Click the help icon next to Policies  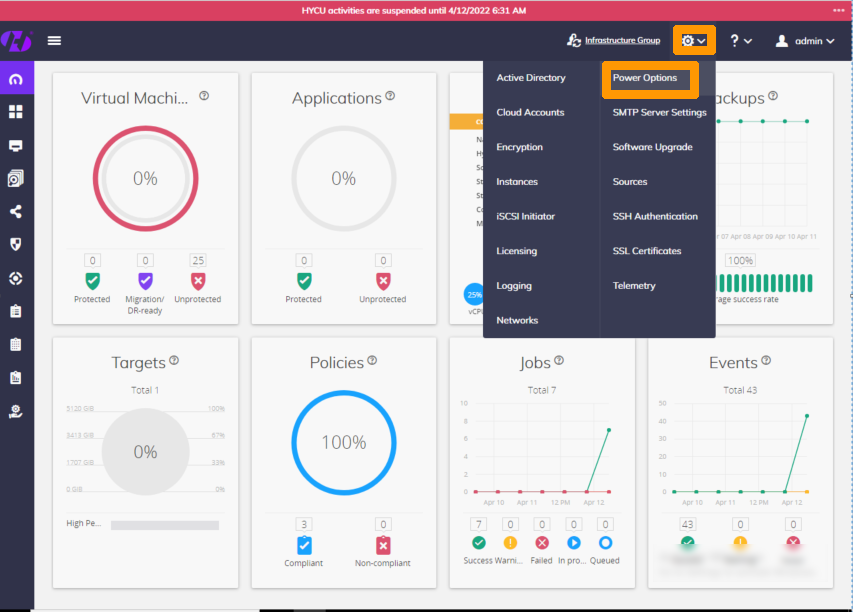pyautogui.click(x=372, y=360)
